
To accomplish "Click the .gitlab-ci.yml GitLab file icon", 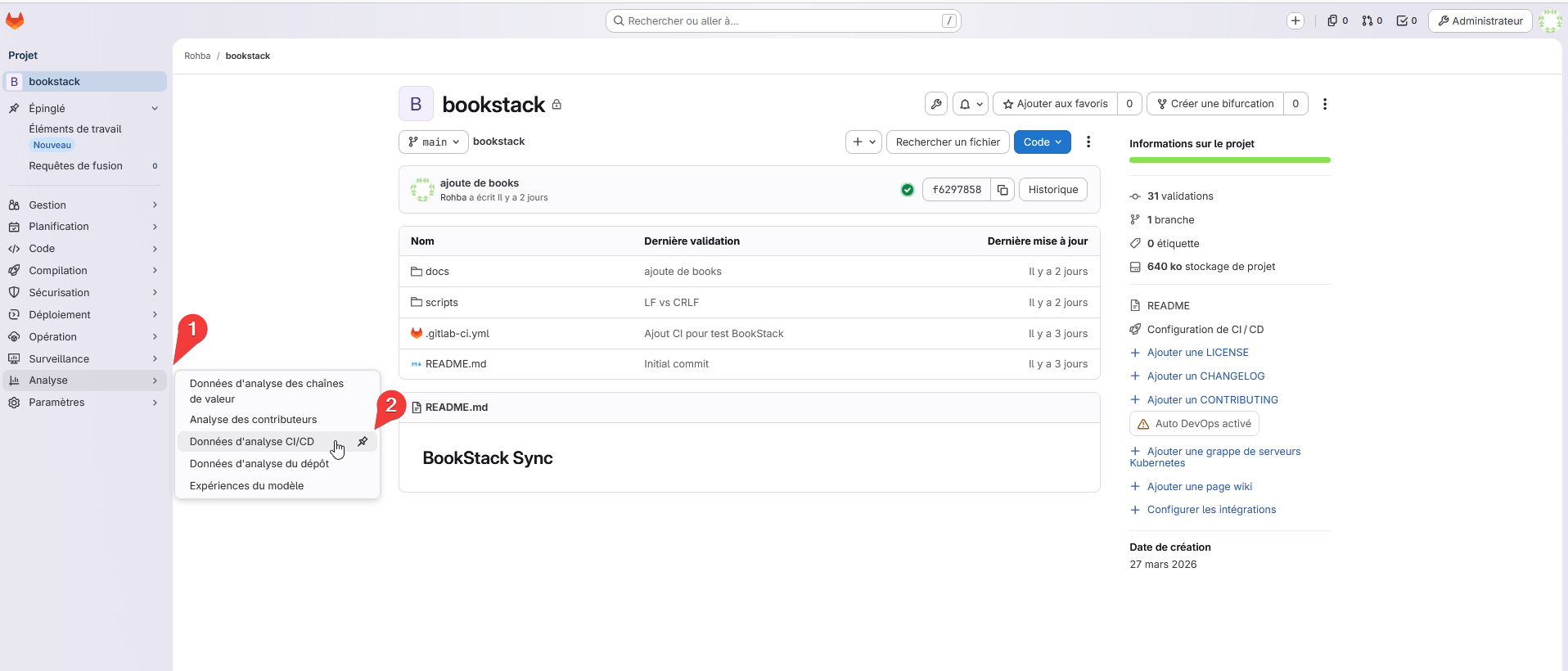I will (417, 333).
